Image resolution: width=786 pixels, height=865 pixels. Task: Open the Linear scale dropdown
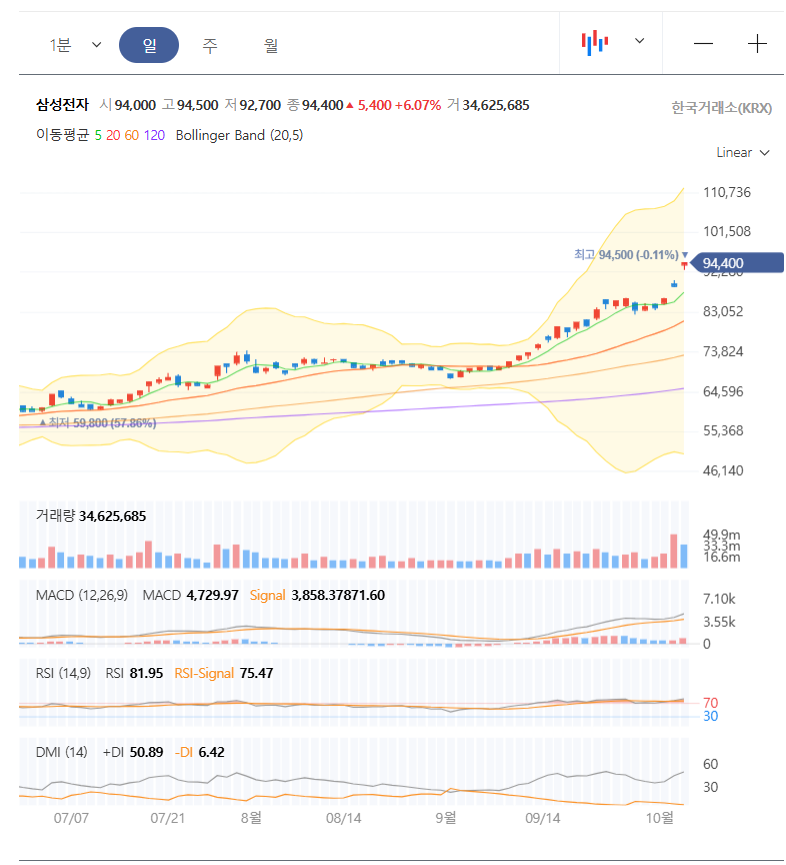tap(742, 153)
